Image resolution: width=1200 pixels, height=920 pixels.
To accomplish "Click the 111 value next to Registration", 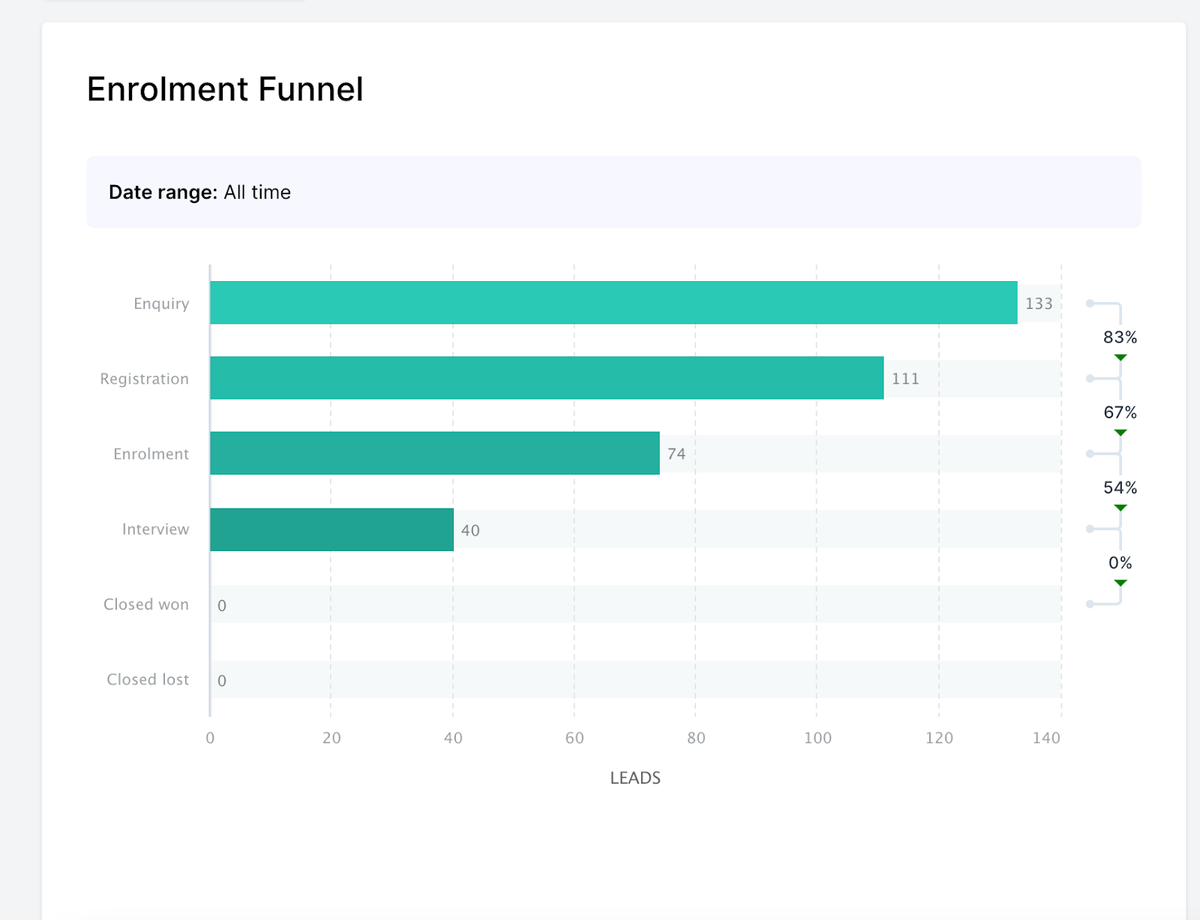I will 905,379.
